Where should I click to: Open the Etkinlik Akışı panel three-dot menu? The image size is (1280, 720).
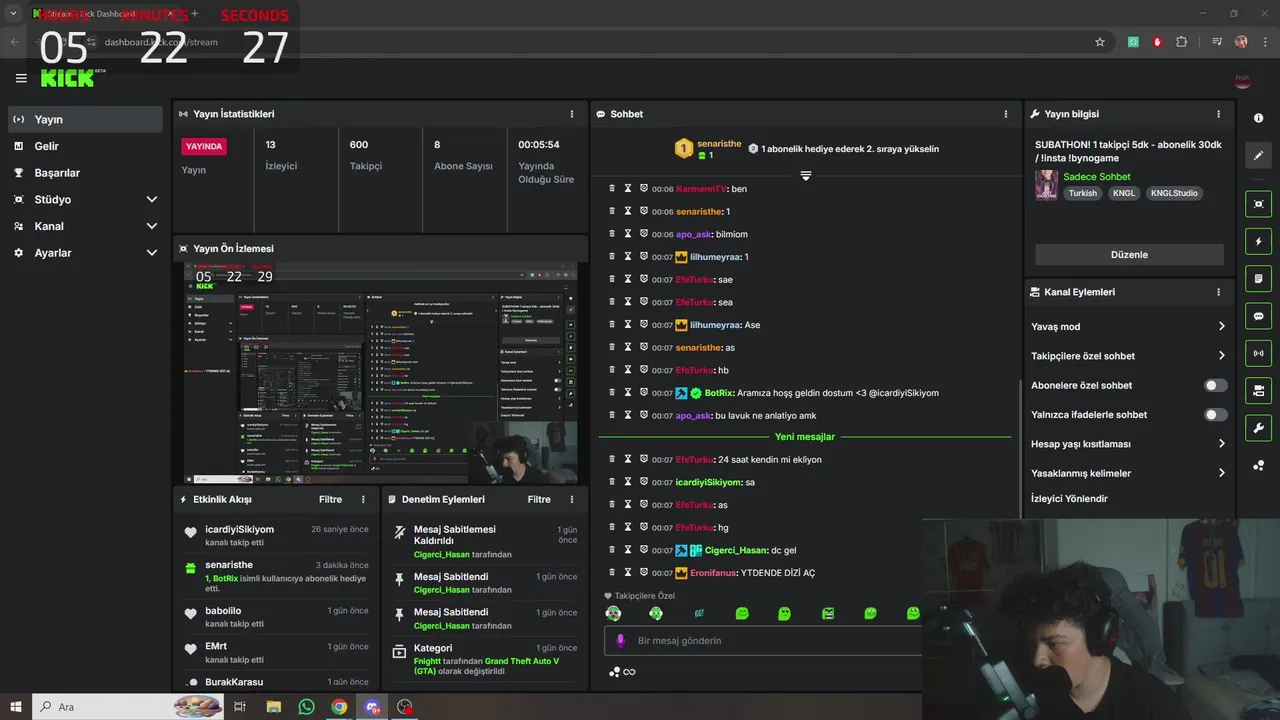[363, 499]
